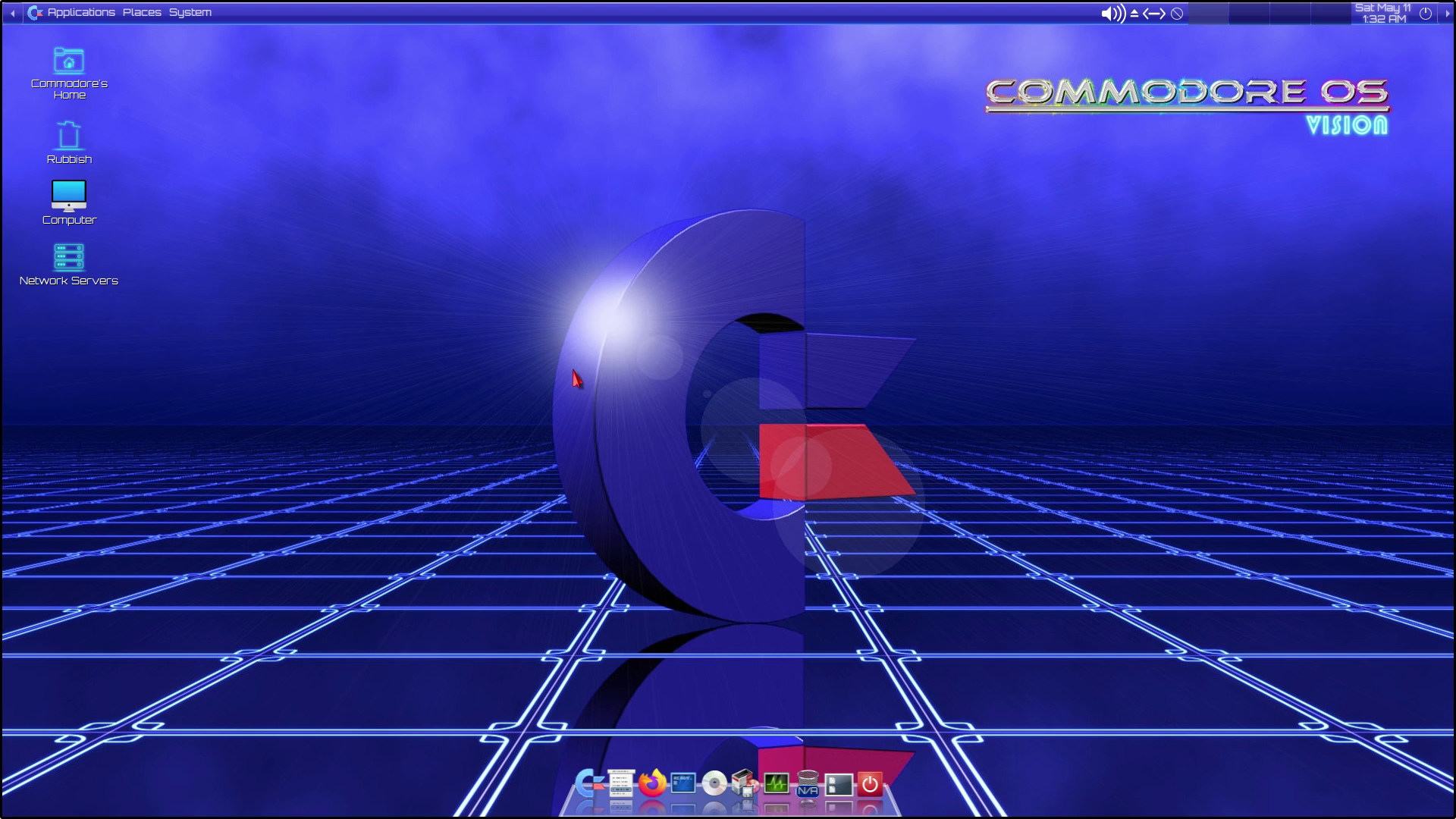Click the blocked status indicator in the tray
Image resolution: width=1456 pixels, height=819 pixels.
point(1176,12)
